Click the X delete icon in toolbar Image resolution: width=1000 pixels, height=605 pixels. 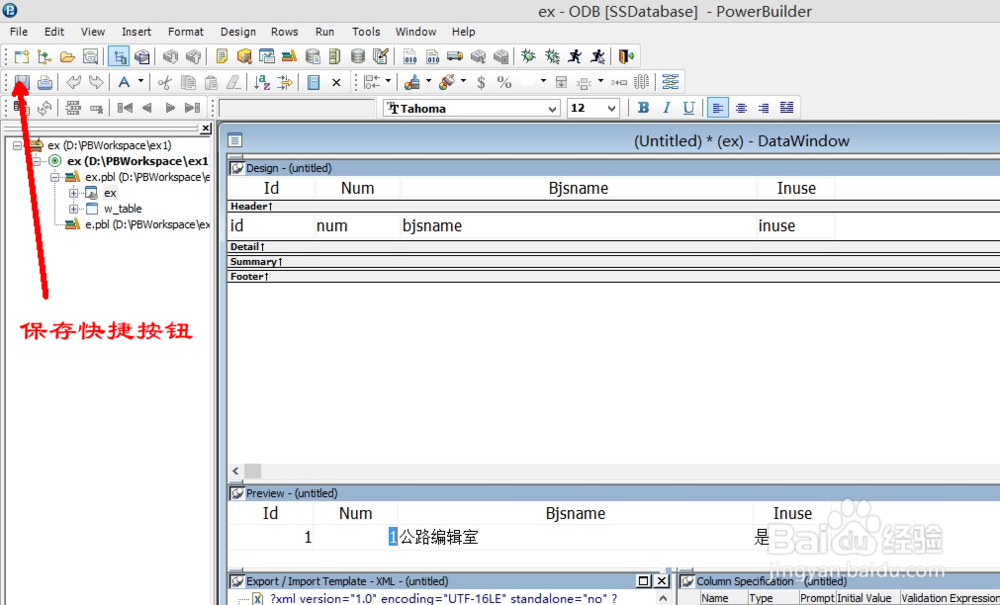click(x=336, y=82)
